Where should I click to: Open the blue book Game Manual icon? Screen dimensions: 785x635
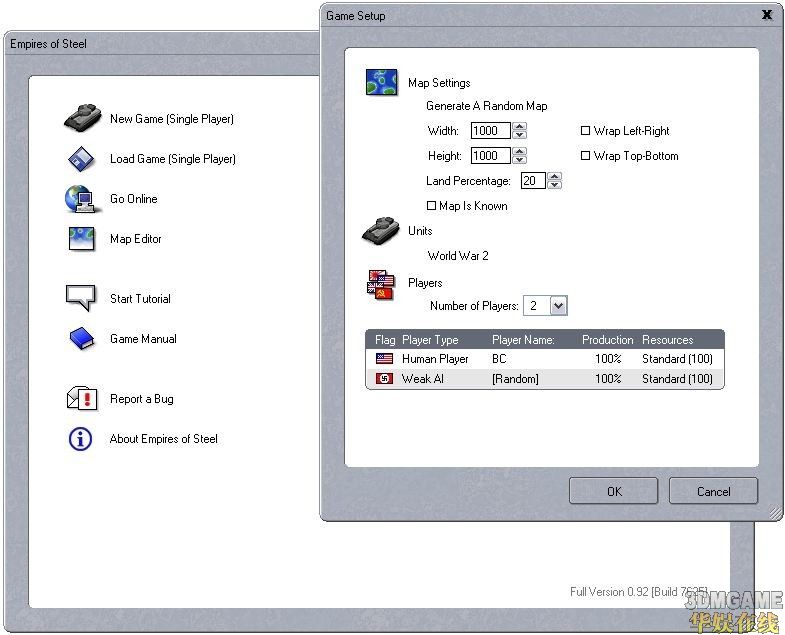(81, 339)
